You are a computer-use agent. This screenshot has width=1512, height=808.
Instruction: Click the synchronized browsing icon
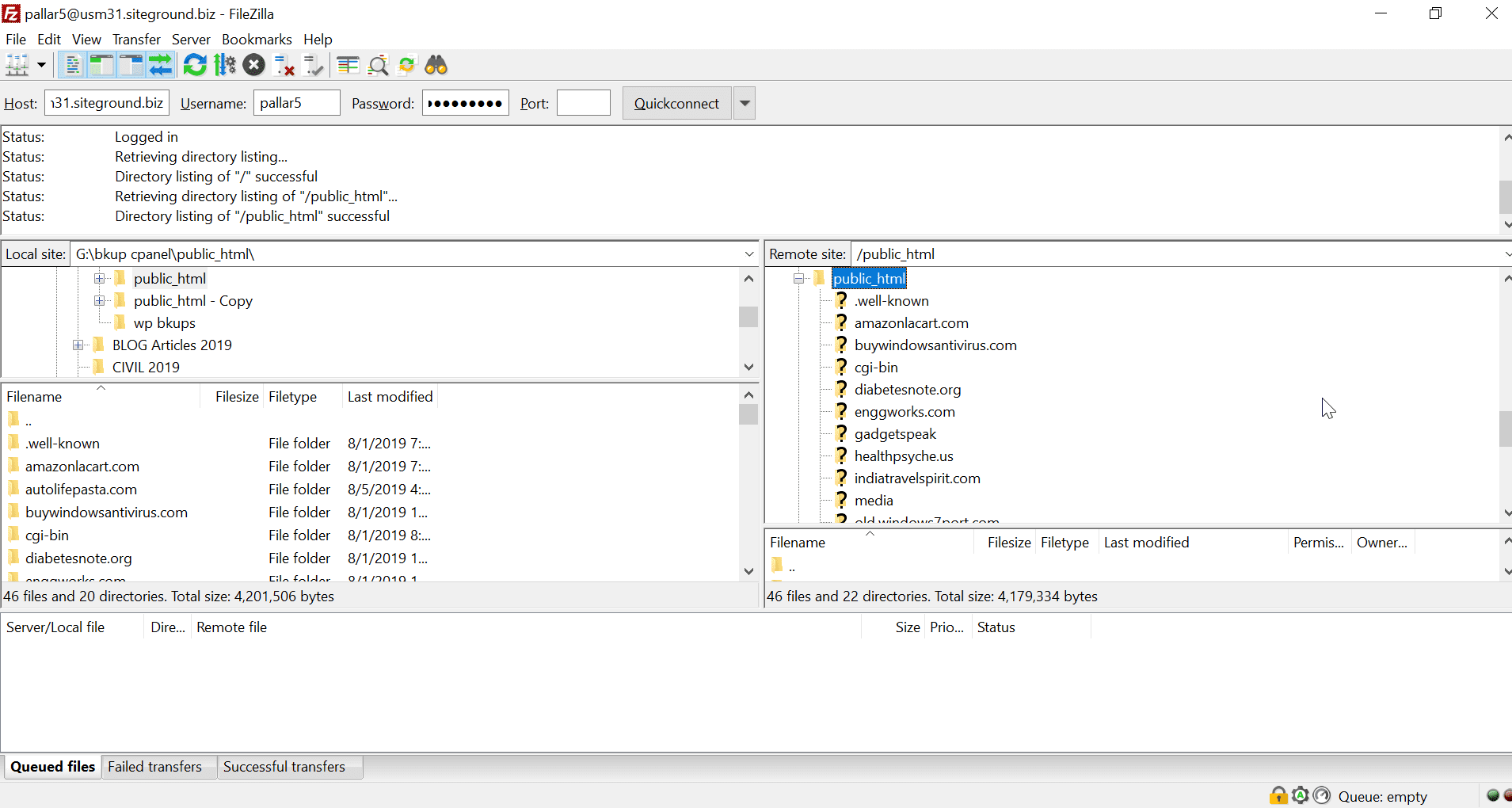click(x=406, y=65)
